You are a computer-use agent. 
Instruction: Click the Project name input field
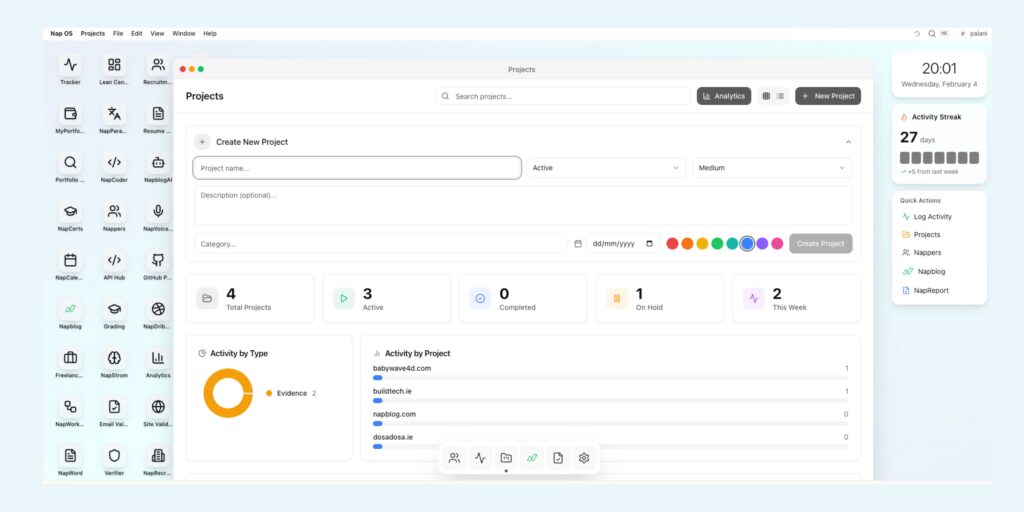pyautogui.click(x=357, y=168)
